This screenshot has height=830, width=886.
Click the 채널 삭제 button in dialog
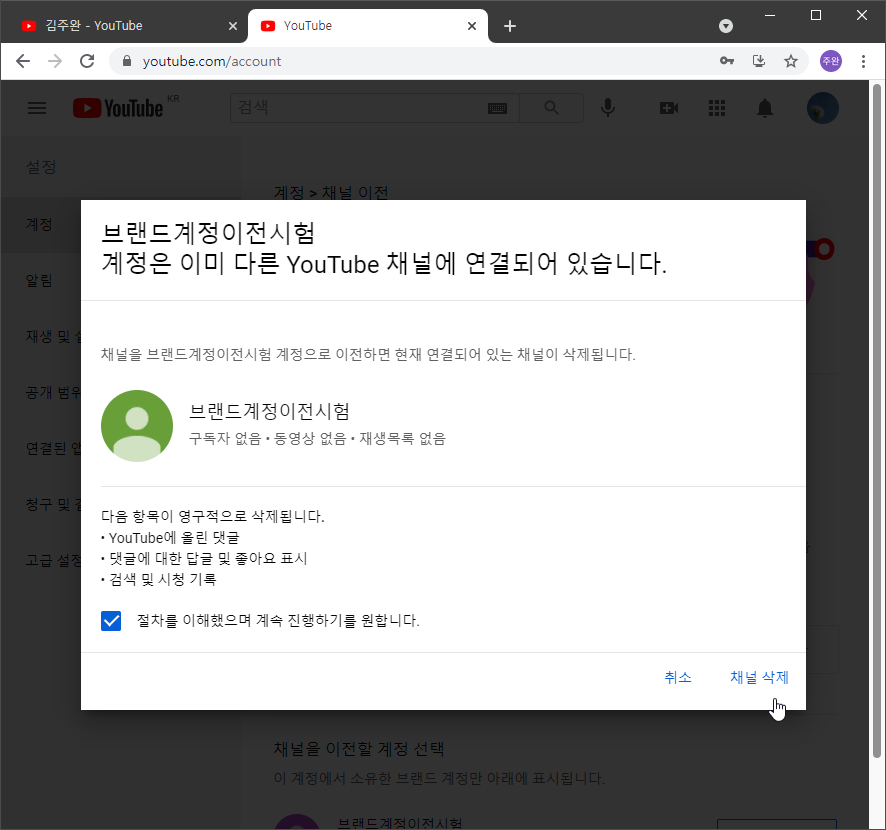(x=759, y=677)
